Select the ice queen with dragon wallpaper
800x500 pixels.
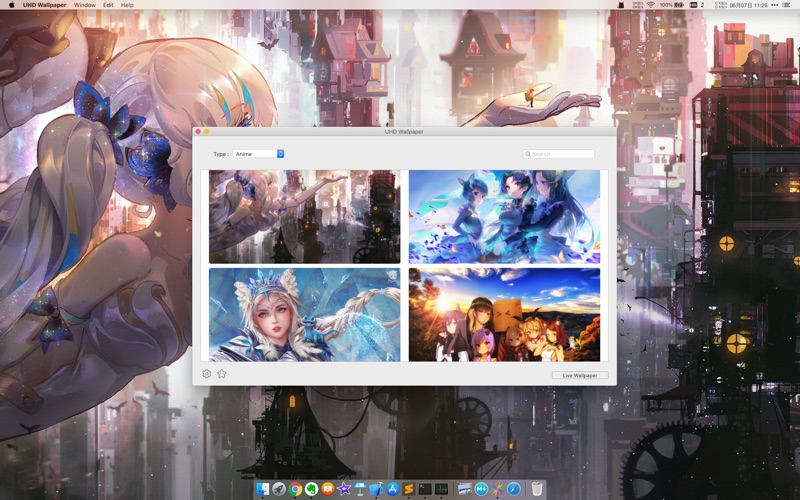pos(305,315)
